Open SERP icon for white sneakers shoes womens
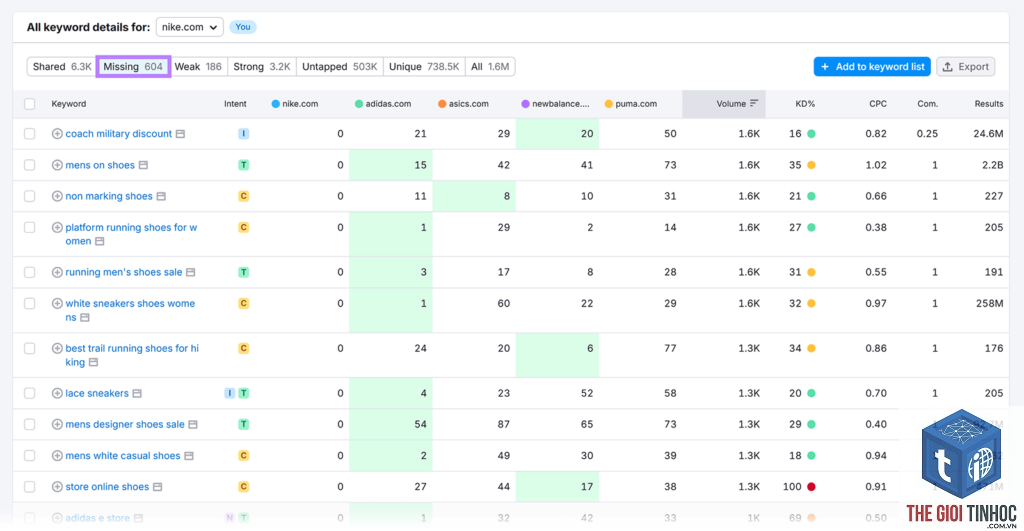 click(85, 317)
